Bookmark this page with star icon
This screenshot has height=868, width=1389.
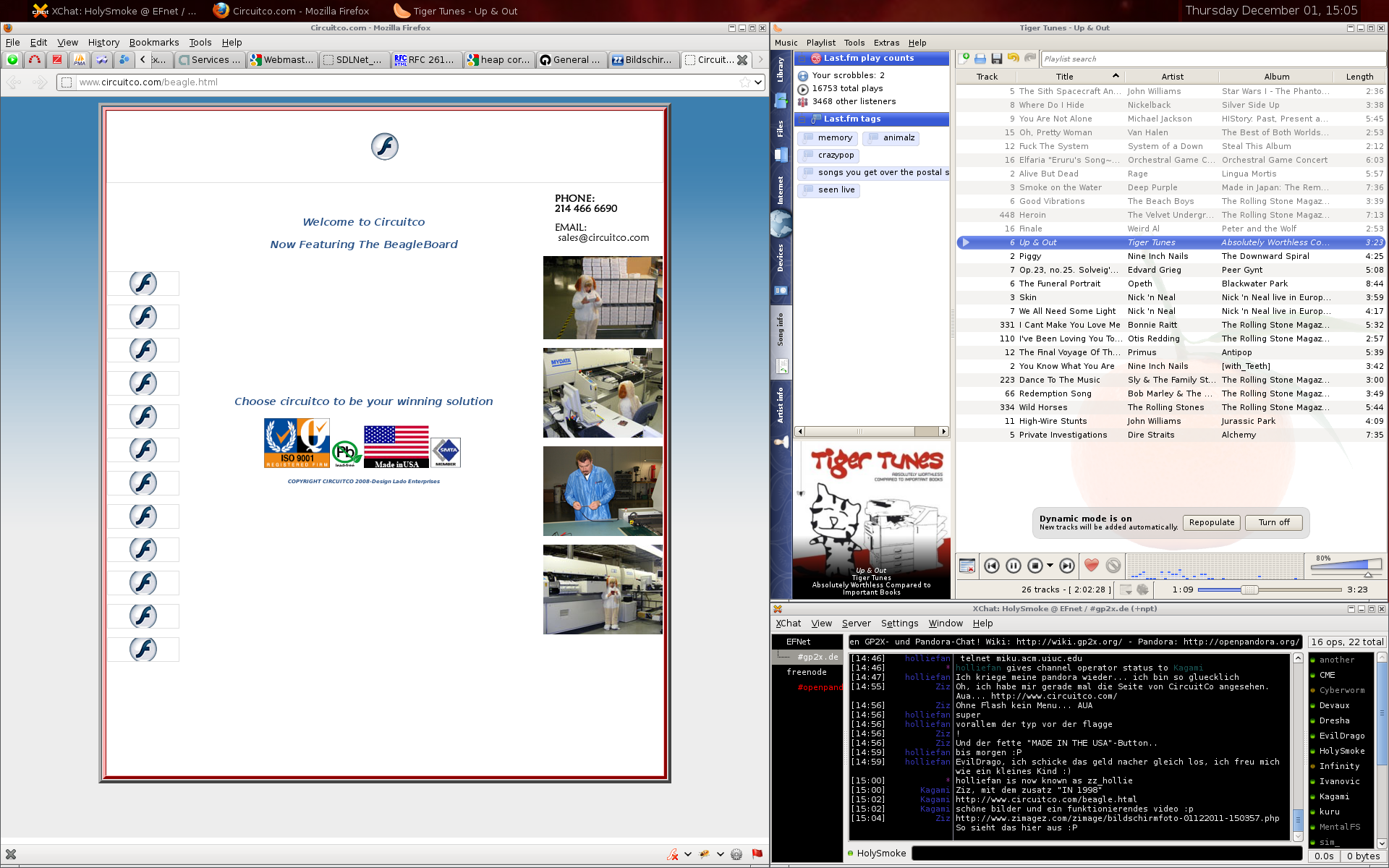tap(745, 82)
